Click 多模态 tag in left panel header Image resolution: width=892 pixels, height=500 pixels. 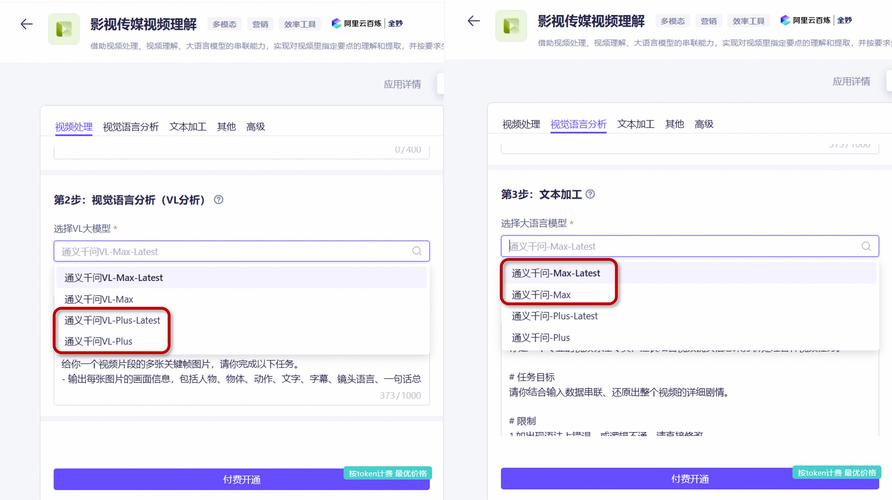click(x=224, y=24)
